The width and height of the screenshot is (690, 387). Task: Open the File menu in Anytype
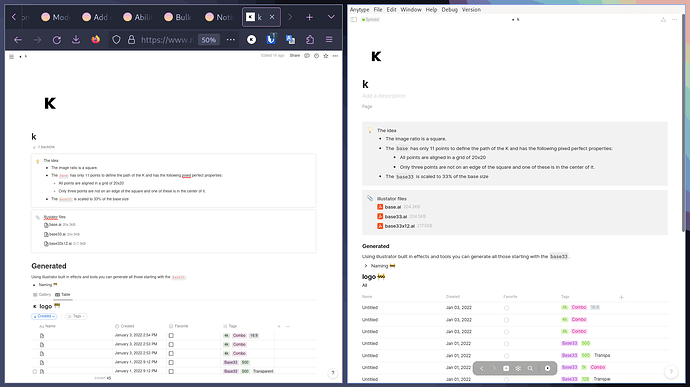[378, 10]
